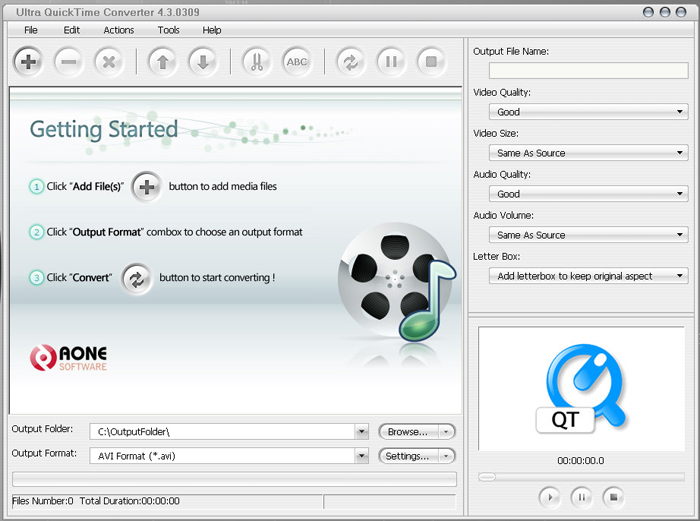Click the C:\OutputFolder\ path field
Viewport: 700px width, 521px height.
(222, 432)
